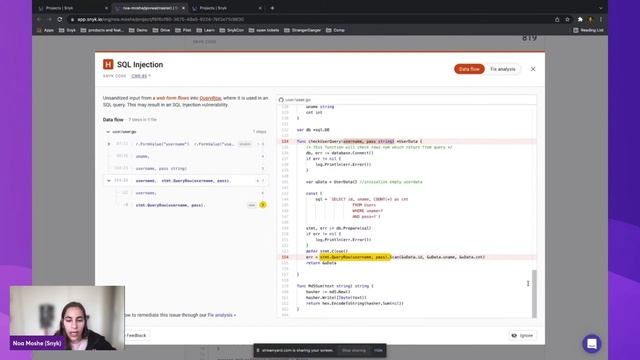Open the browser profile avatar

coord(590,19)
